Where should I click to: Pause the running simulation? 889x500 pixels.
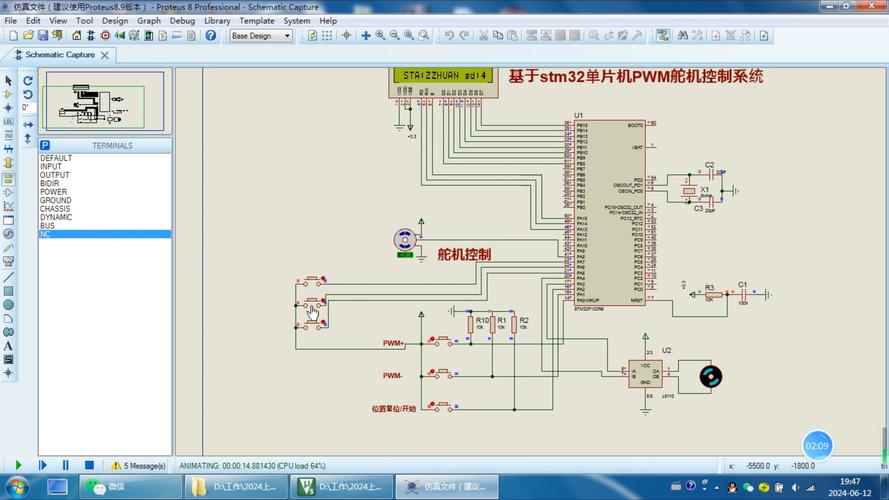(65, 465)
